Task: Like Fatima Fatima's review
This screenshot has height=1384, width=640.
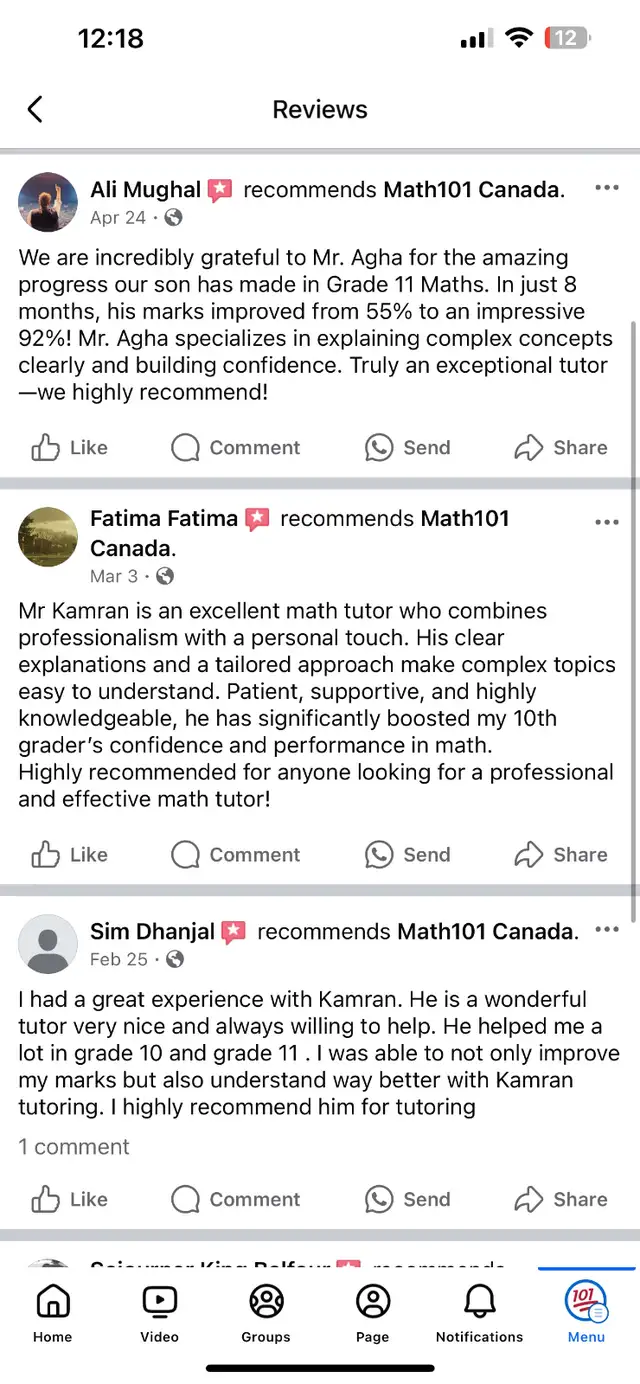Action: (69, 854)
